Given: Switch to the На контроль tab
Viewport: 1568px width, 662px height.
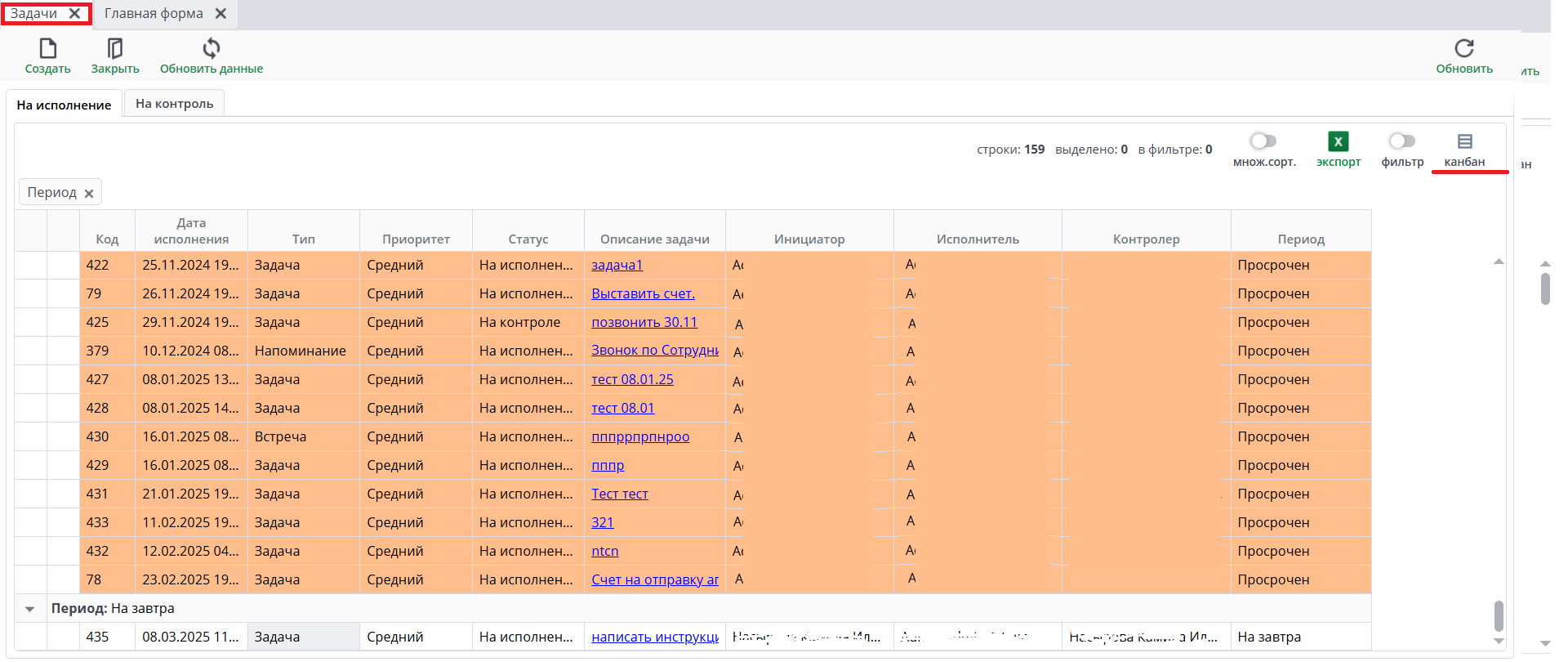Looking at the screenshot, I should coord(174,104).
